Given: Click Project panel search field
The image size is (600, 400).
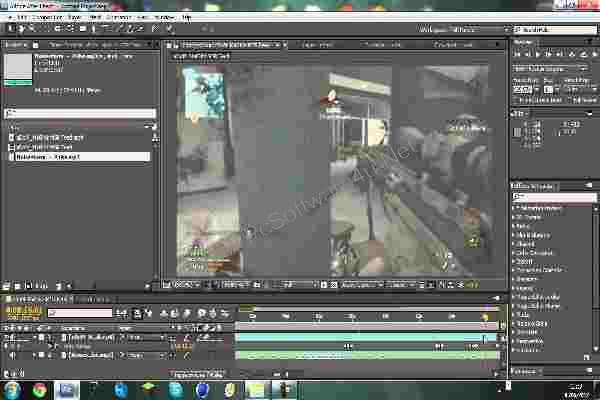Looking at the screenshot, I should tap(80, 113).
